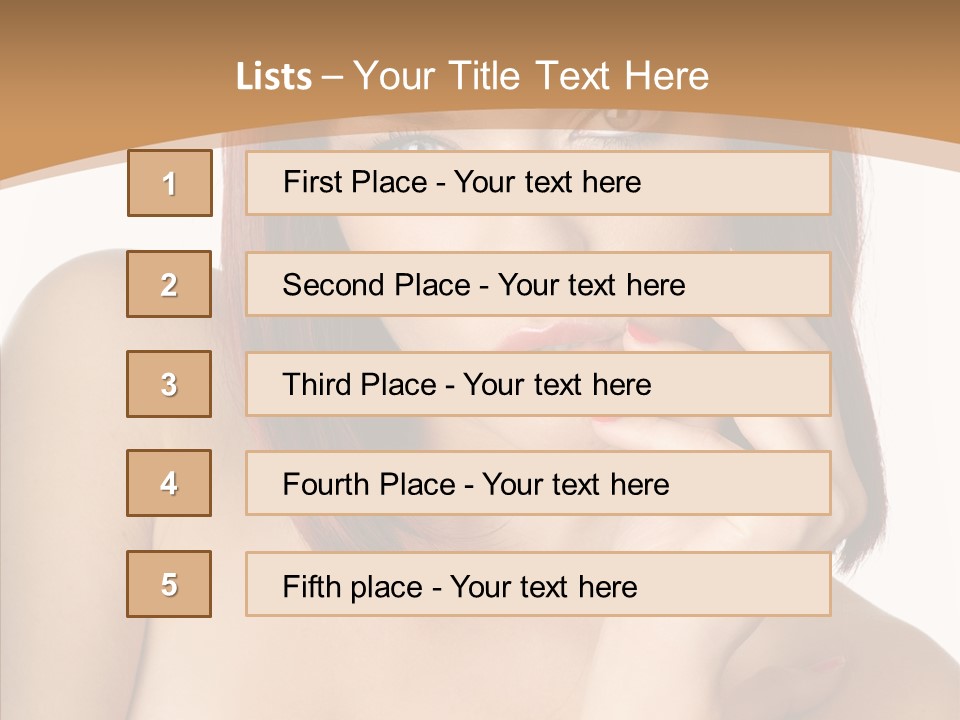Select the "Third Place" text bar
The image size is (960, 720).
(x=538, y=384)
